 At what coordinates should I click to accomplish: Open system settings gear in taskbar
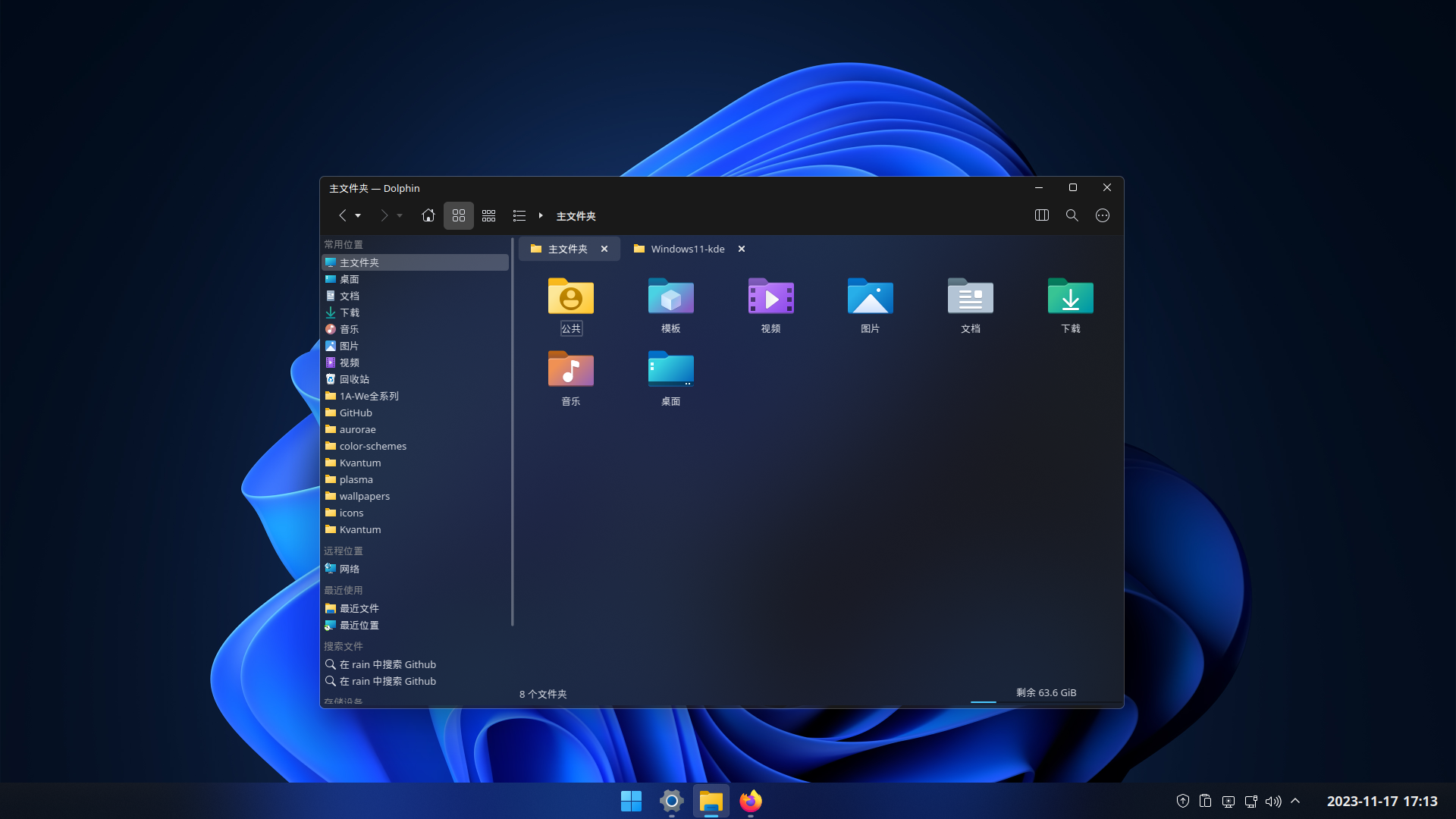(x=671, y=801)
